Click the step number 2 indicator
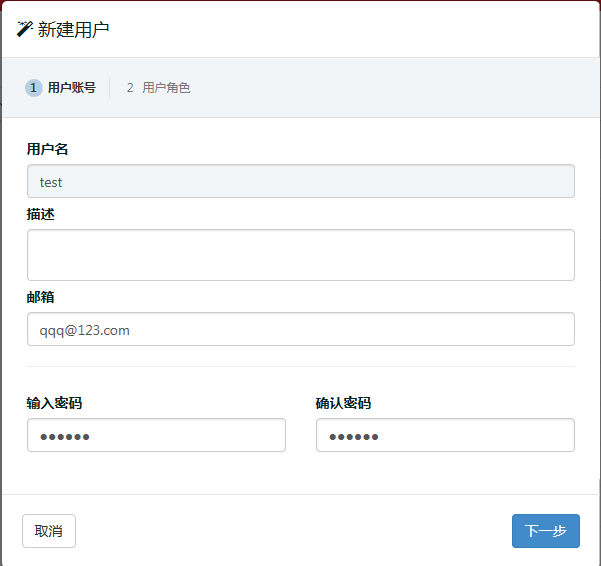This screenshot has width=601, height=566. (130, 88)
